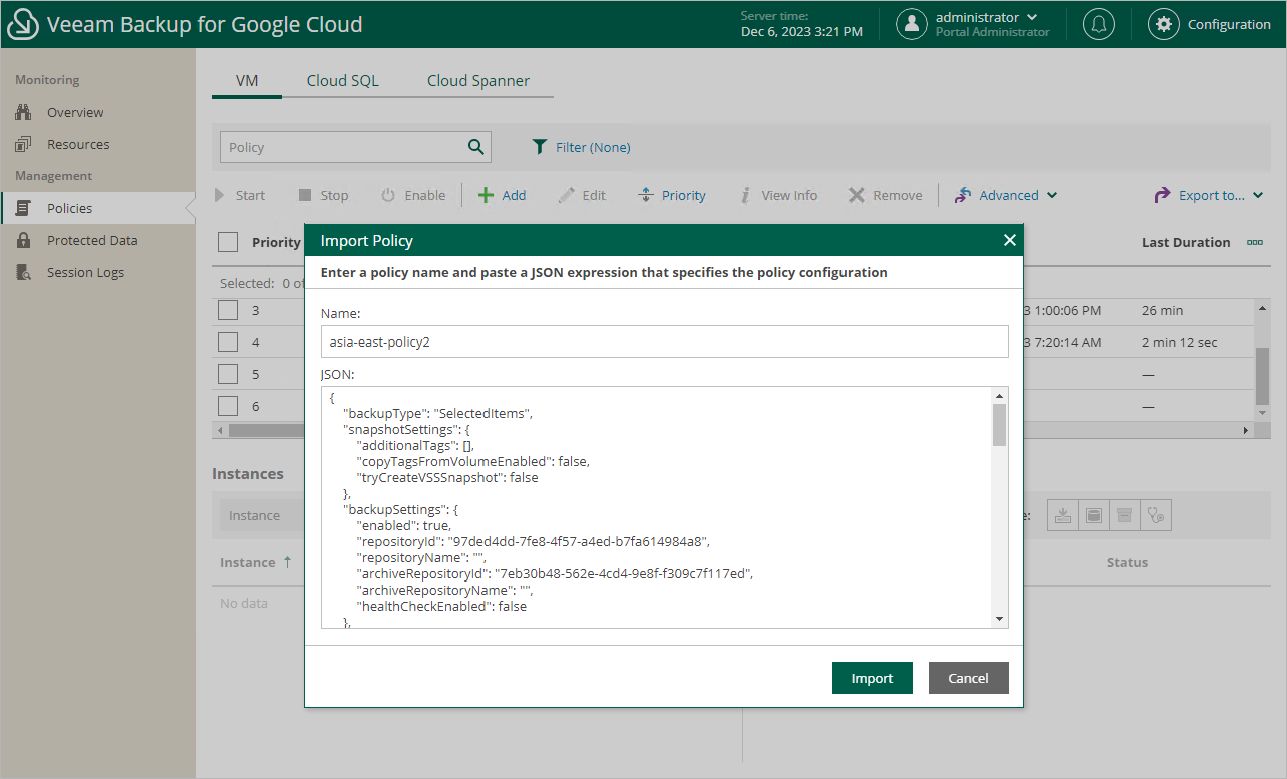
Task: Click the policy table scroll-left arrow
Action: click(220, 430)
